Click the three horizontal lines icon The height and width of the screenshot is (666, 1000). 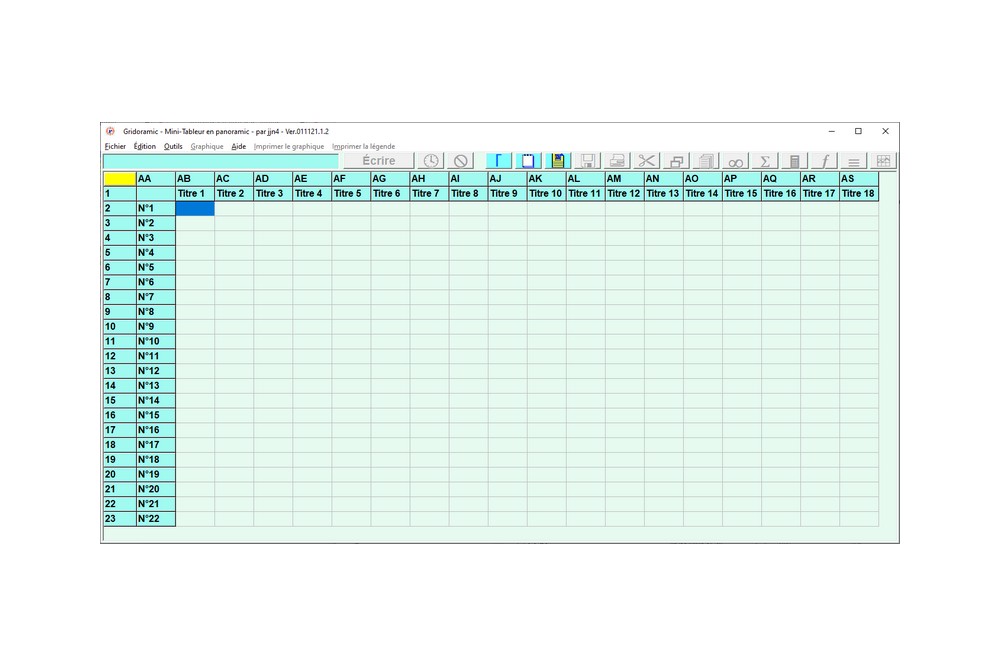[x=853, y=161]
